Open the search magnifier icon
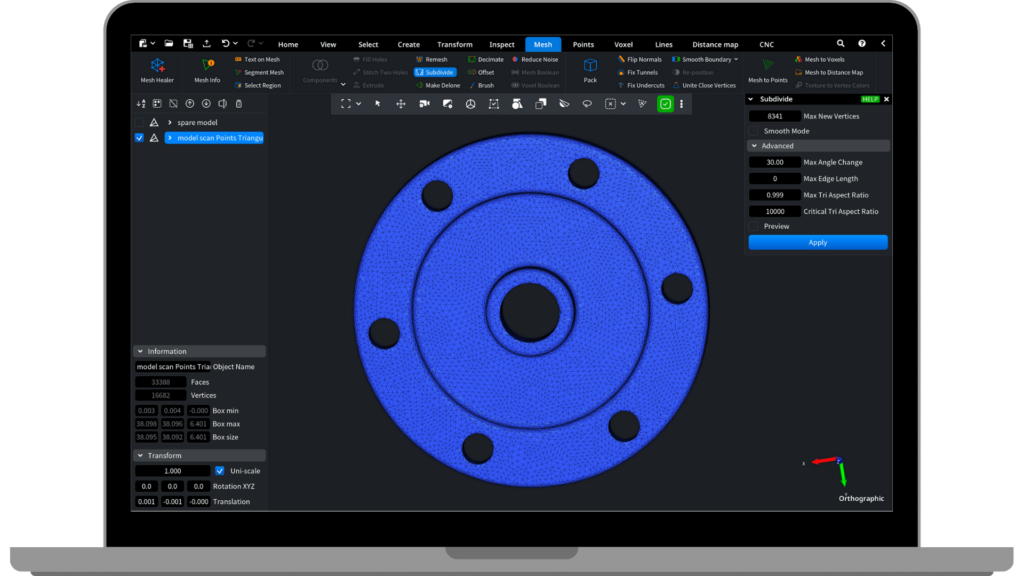This screenshot has width=1024, height=576. 840,44
